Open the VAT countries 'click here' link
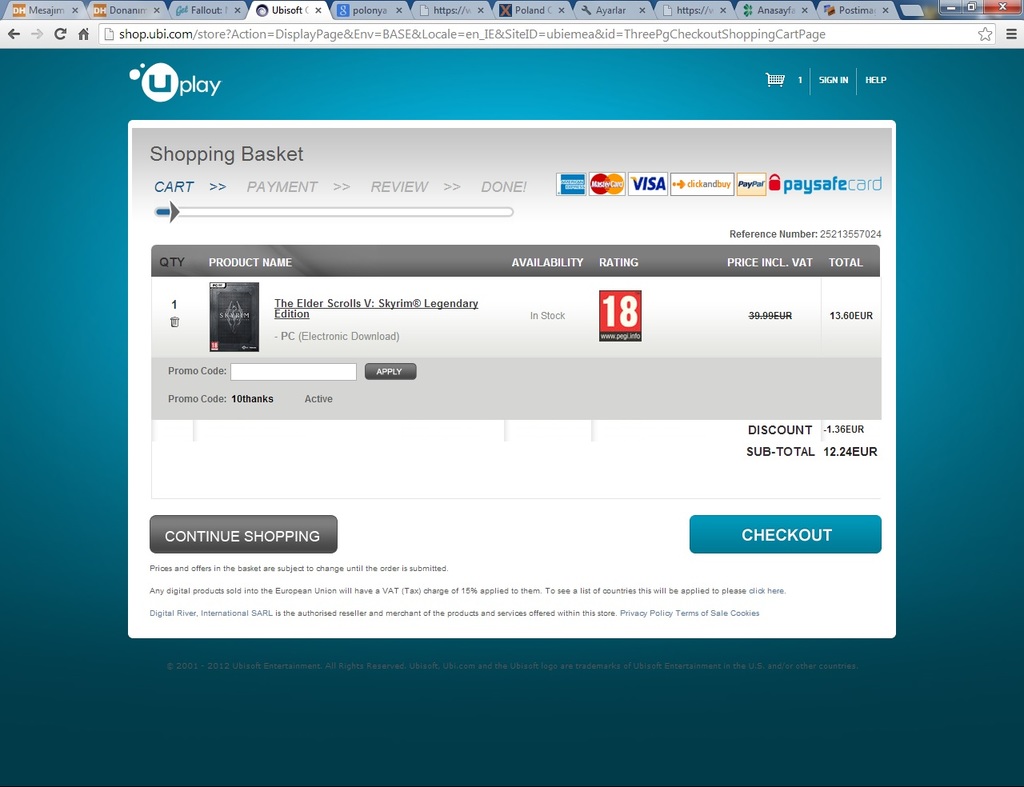Viewport: 1024px width, 787px height. point(767,590)
